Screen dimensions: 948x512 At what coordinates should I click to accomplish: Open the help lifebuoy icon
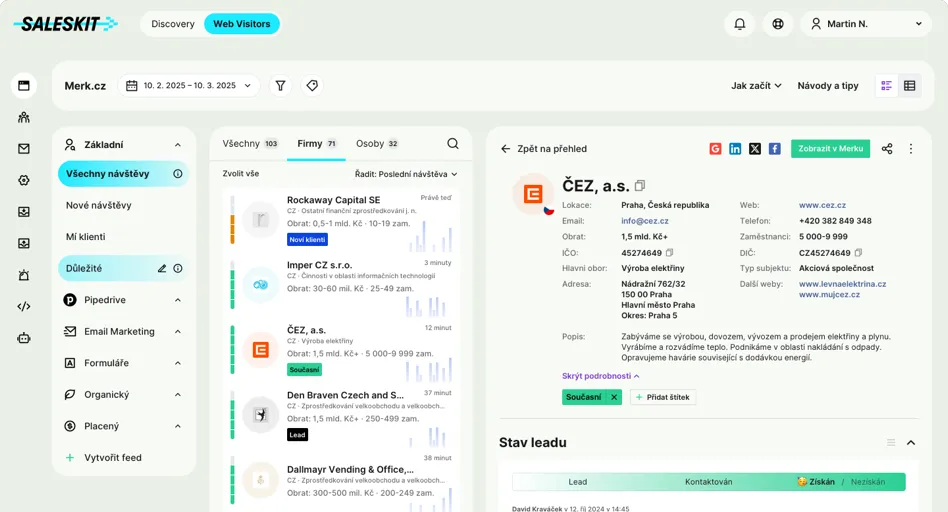(778, 24)
